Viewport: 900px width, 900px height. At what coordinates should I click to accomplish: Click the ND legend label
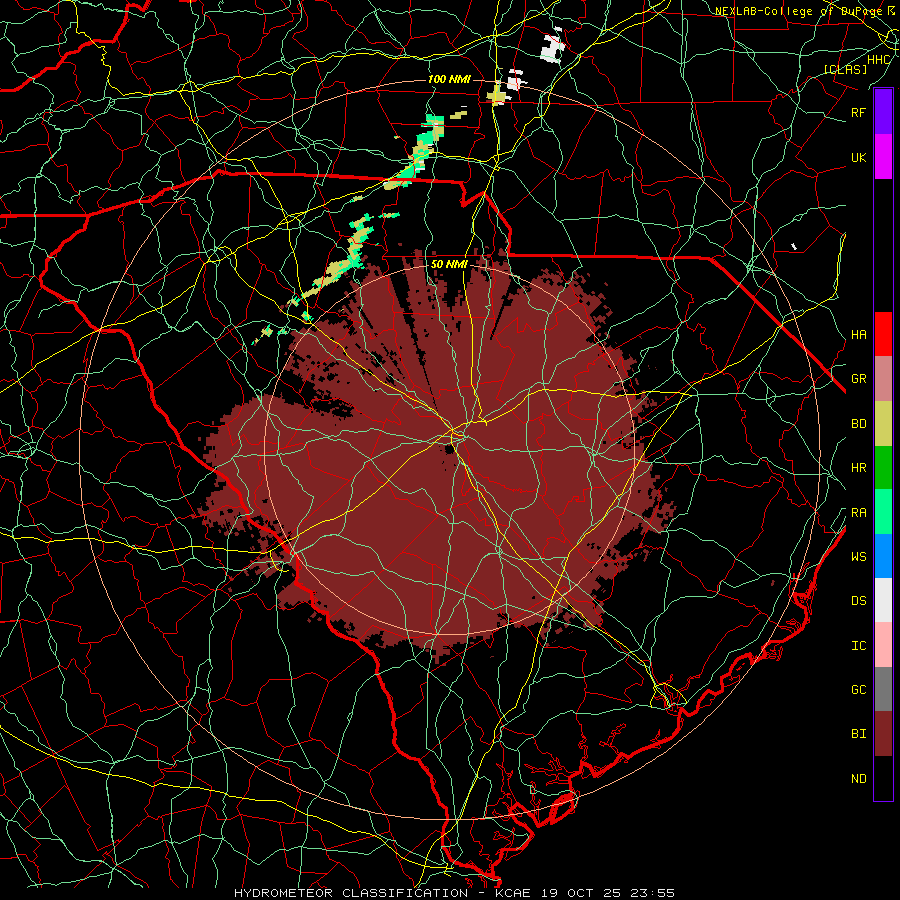coord(858,779)
